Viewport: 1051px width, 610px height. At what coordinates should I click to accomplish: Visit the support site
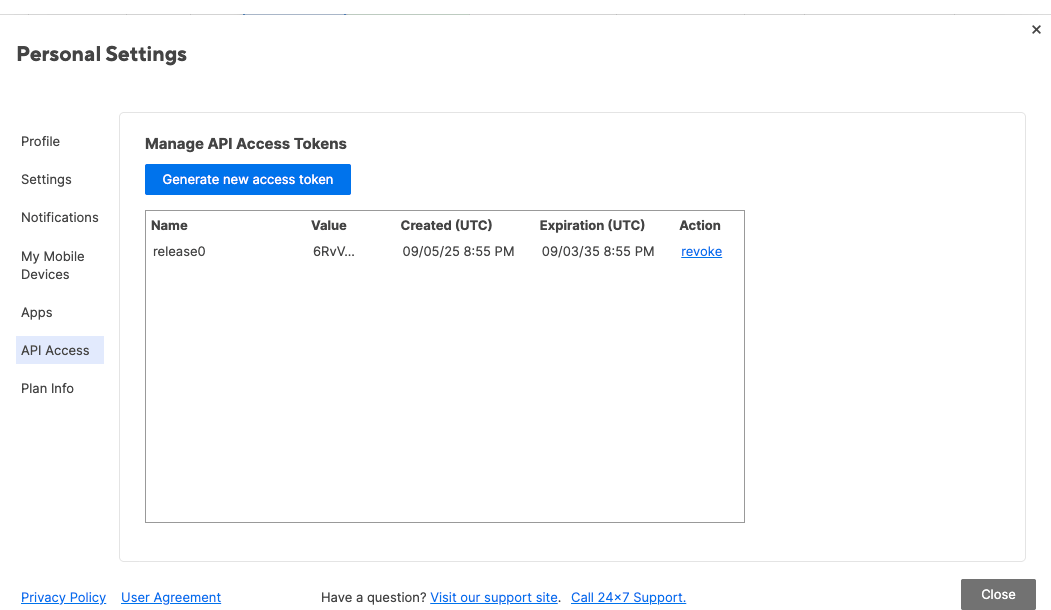point(493,597)
